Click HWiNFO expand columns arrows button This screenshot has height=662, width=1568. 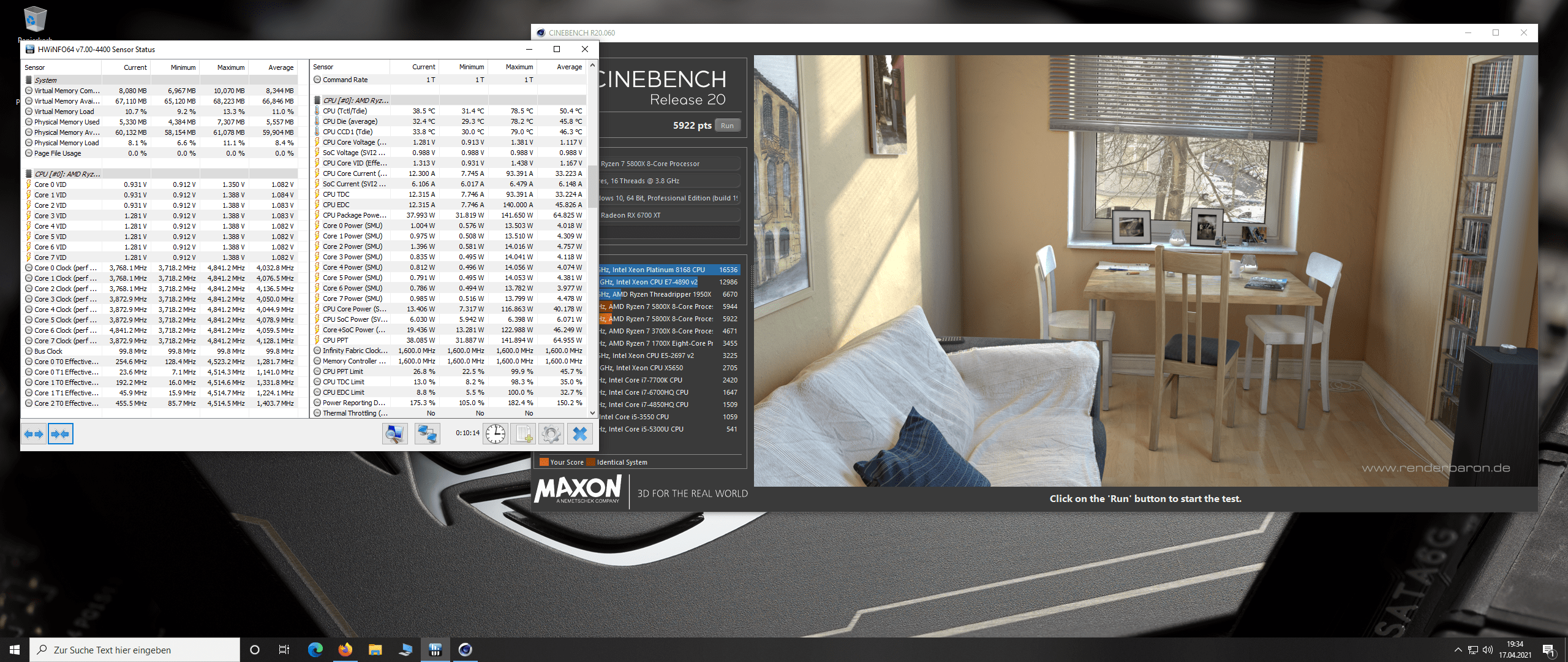point(34,434)
